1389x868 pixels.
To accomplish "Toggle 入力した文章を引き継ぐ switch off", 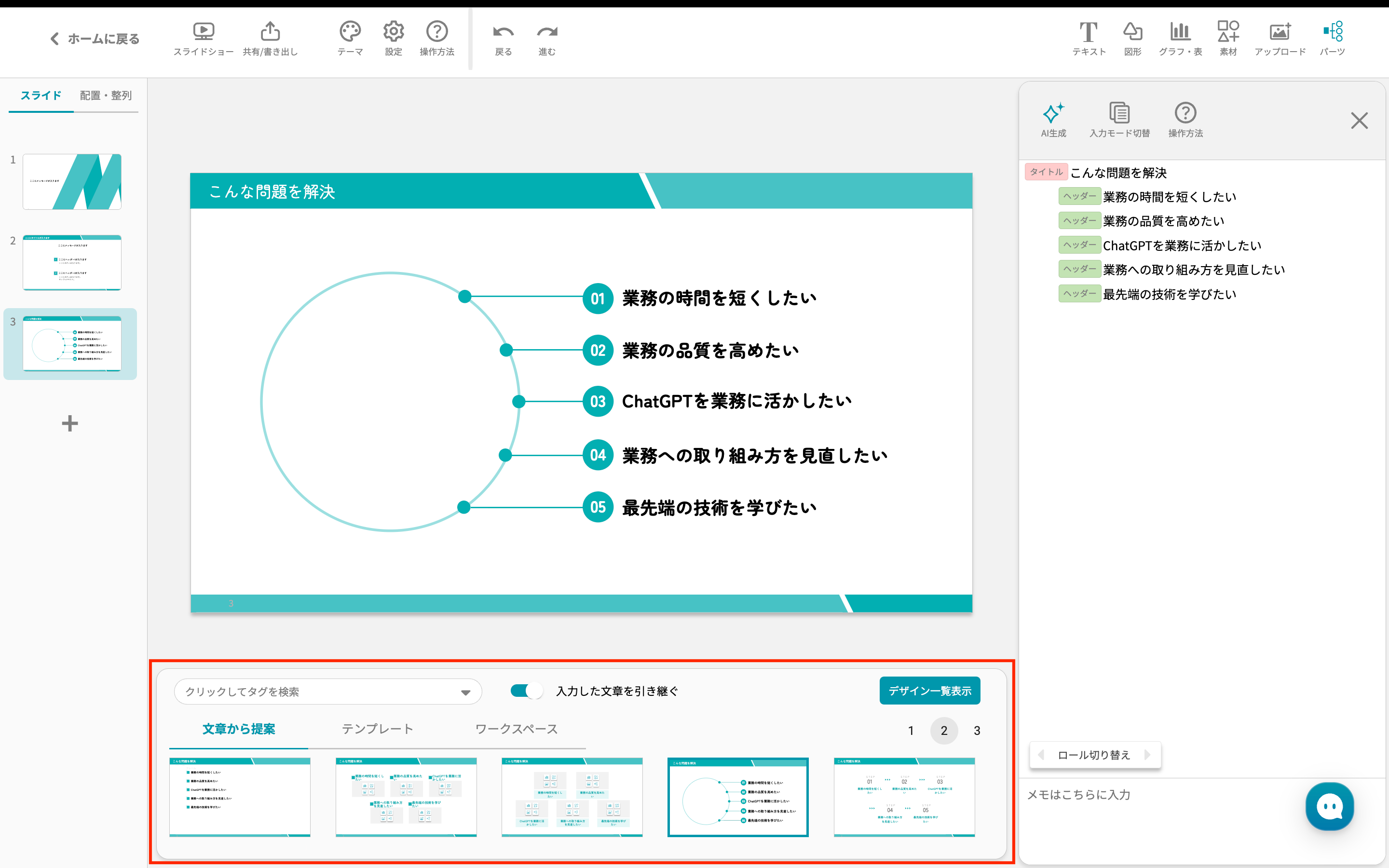I will point(526,691).
